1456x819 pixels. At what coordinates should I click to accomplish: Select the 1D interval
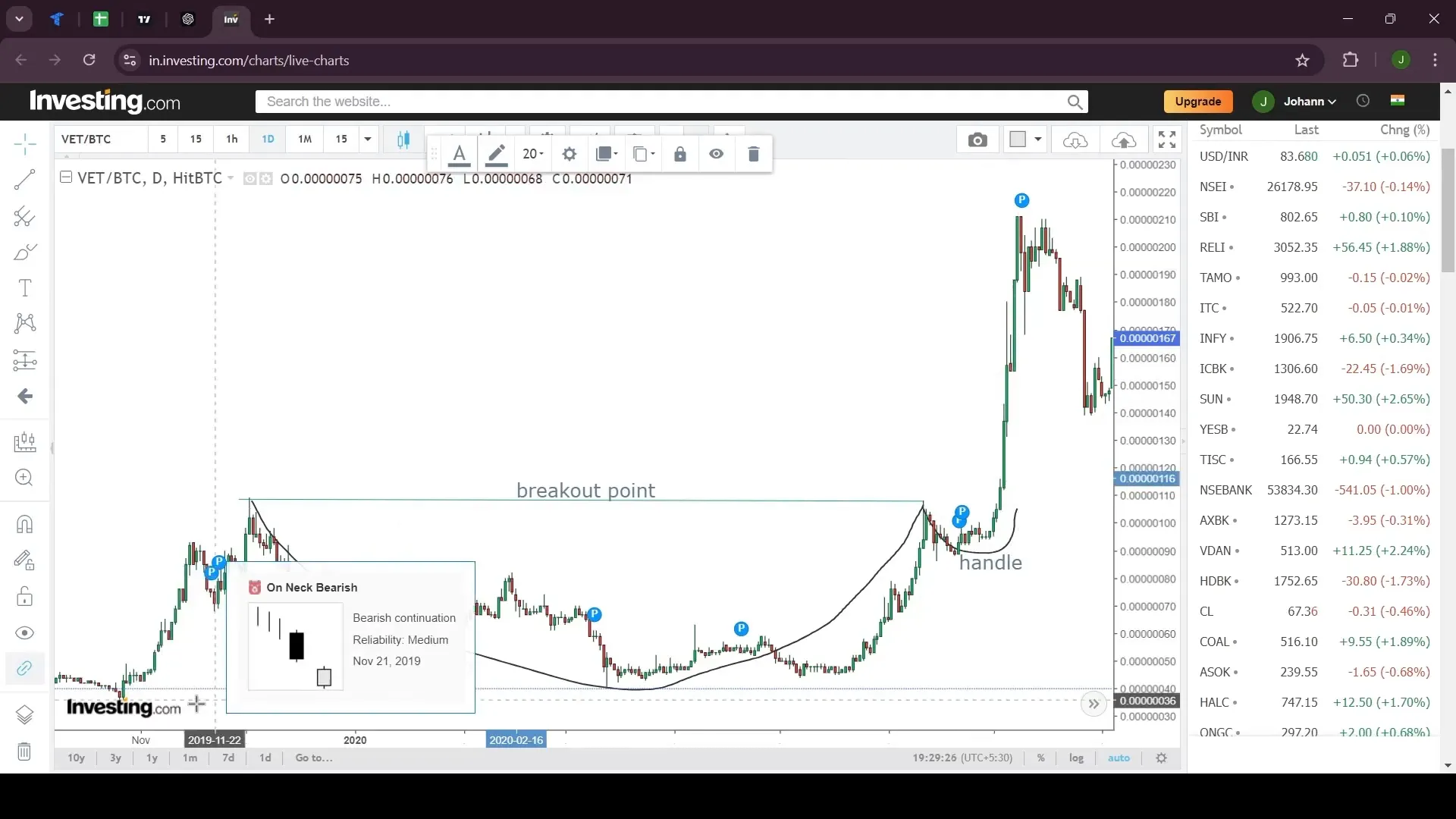pyautogui.click(x=268, y=140)
